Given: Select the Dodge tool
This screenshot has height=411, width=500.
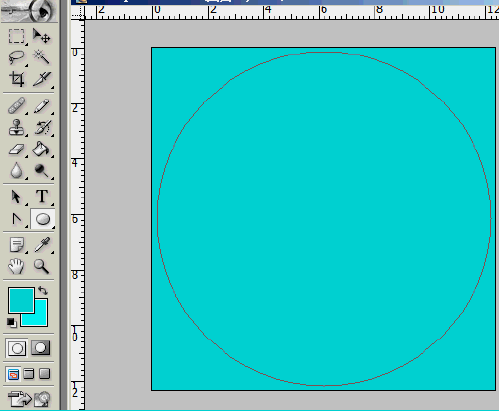Looking at the screenshot, I should (x=42, y=171).
